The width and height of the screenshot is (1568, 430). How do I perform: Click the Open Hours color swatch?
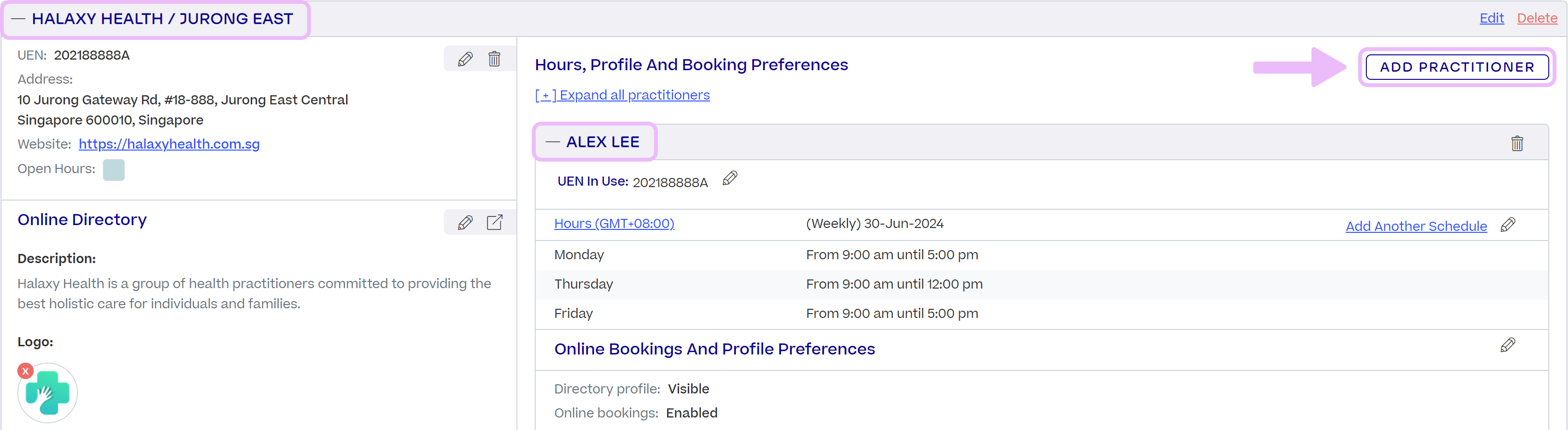tap(113, 170)
